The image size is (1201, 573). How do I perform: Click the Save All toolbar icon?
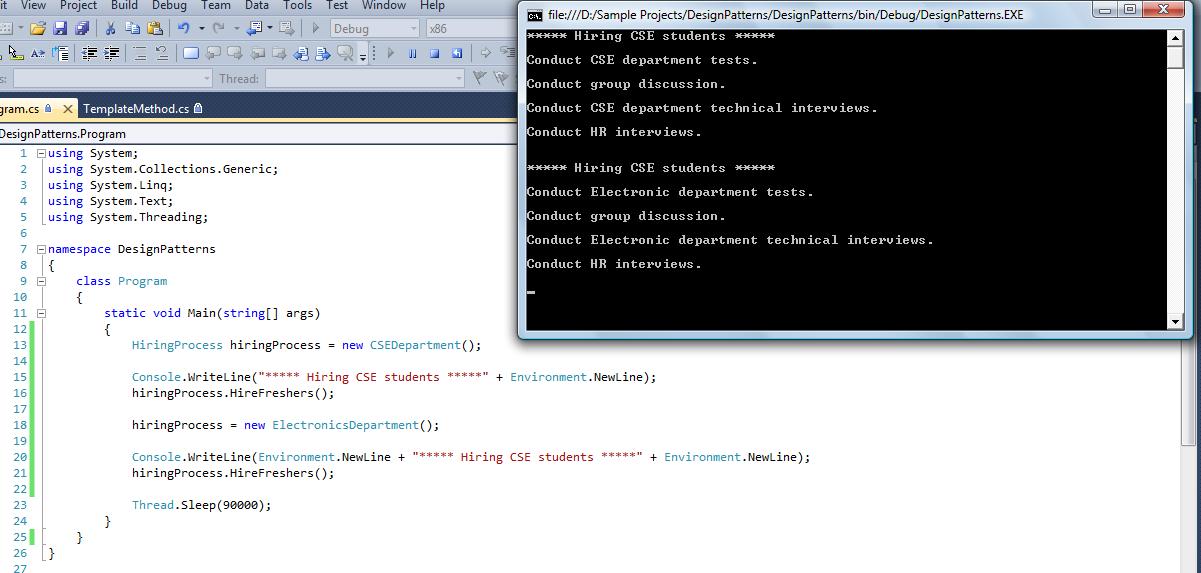pyautogui.click(x=81, y=29)
